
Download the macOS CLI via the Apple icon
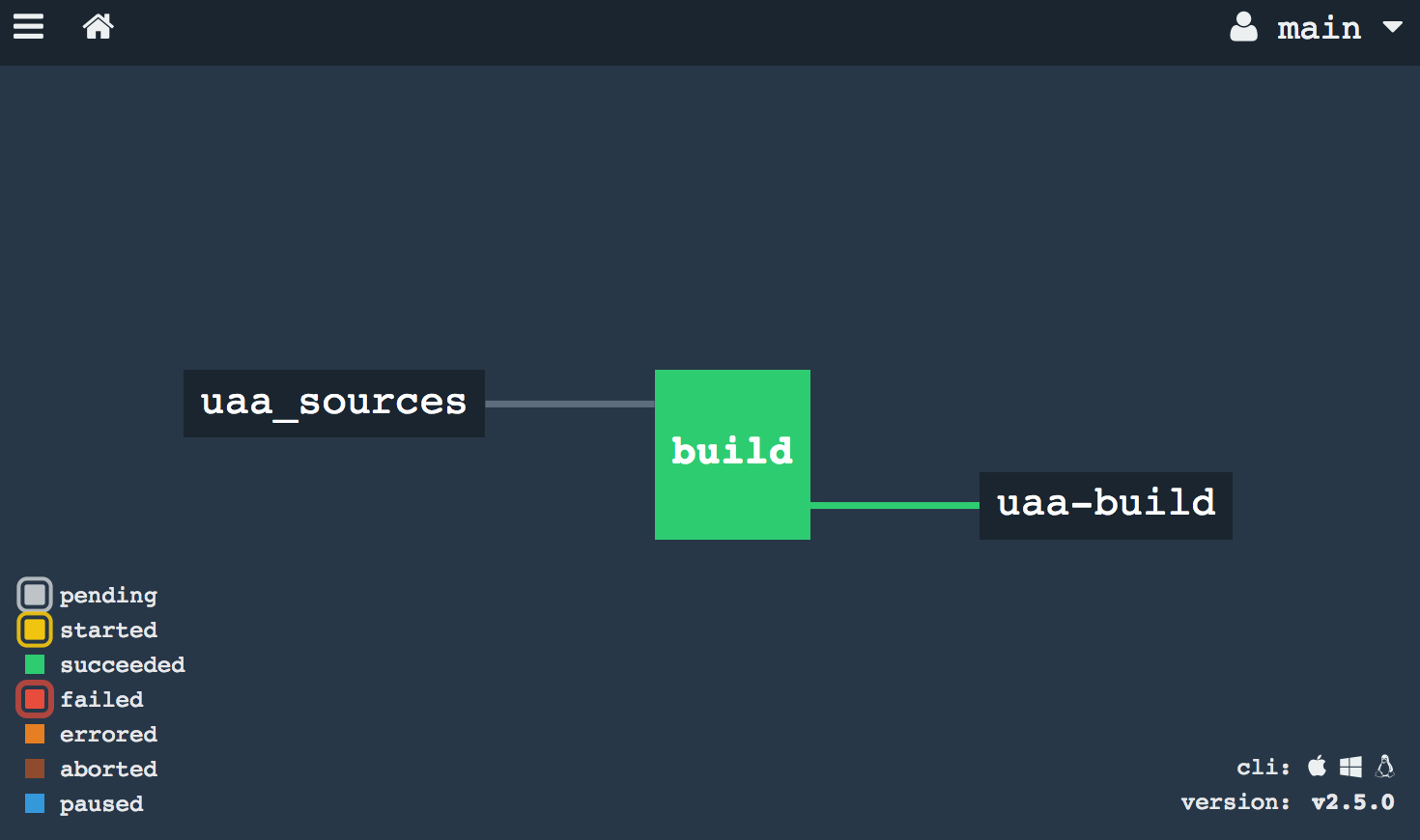pyautogui.click(x=1318, y=766)
